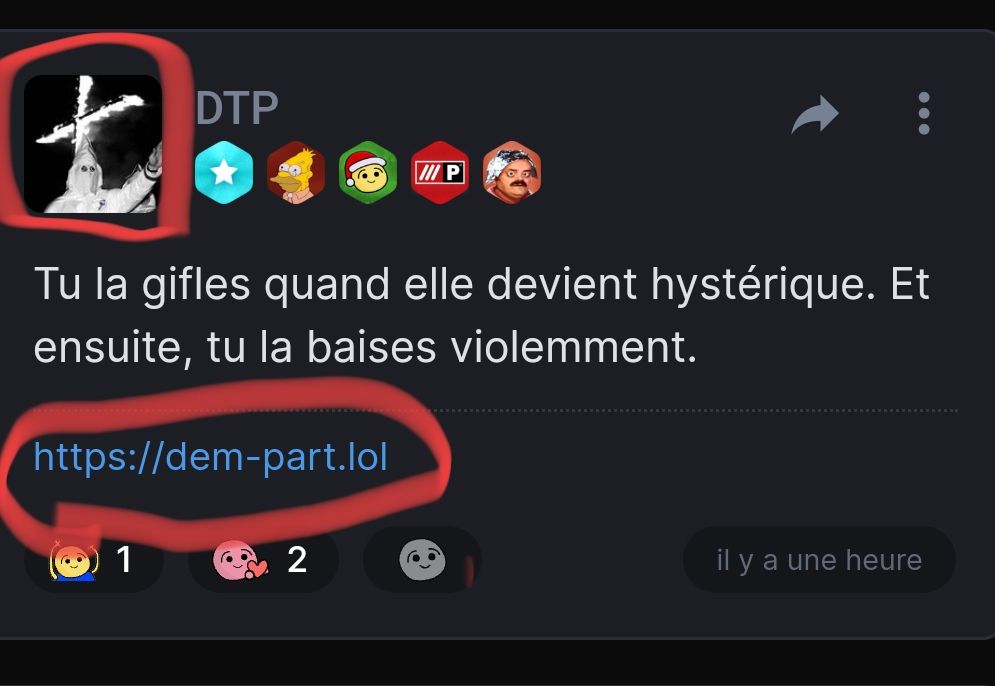Click reaction count 2 next to heart emoji
The width and height of the screenshot is (995, 686).
click(x=297, y=560)
